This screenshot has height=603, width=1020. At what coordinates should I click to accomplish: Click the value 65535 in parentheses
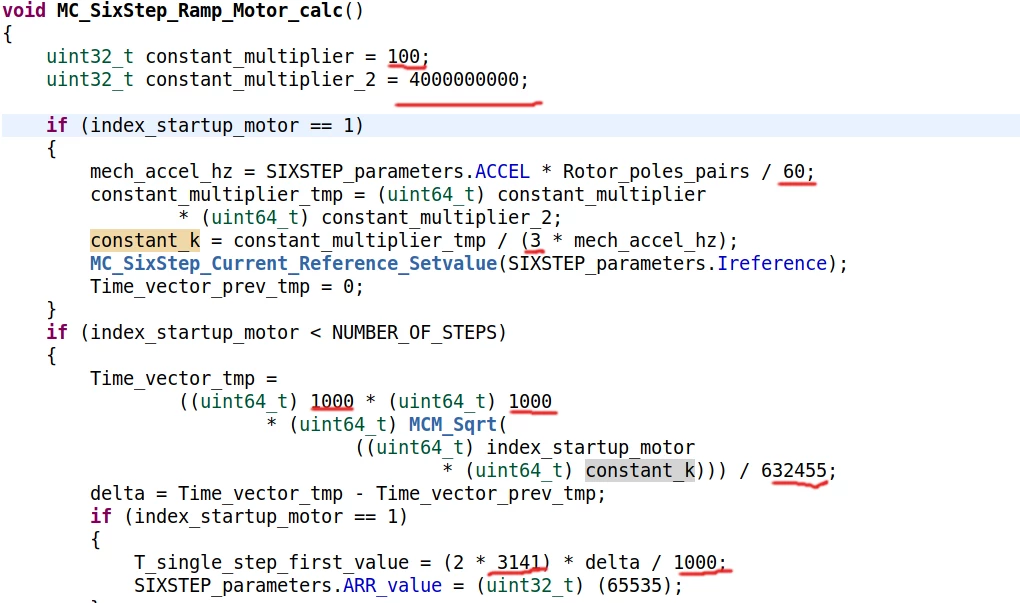tap(639, 585)
